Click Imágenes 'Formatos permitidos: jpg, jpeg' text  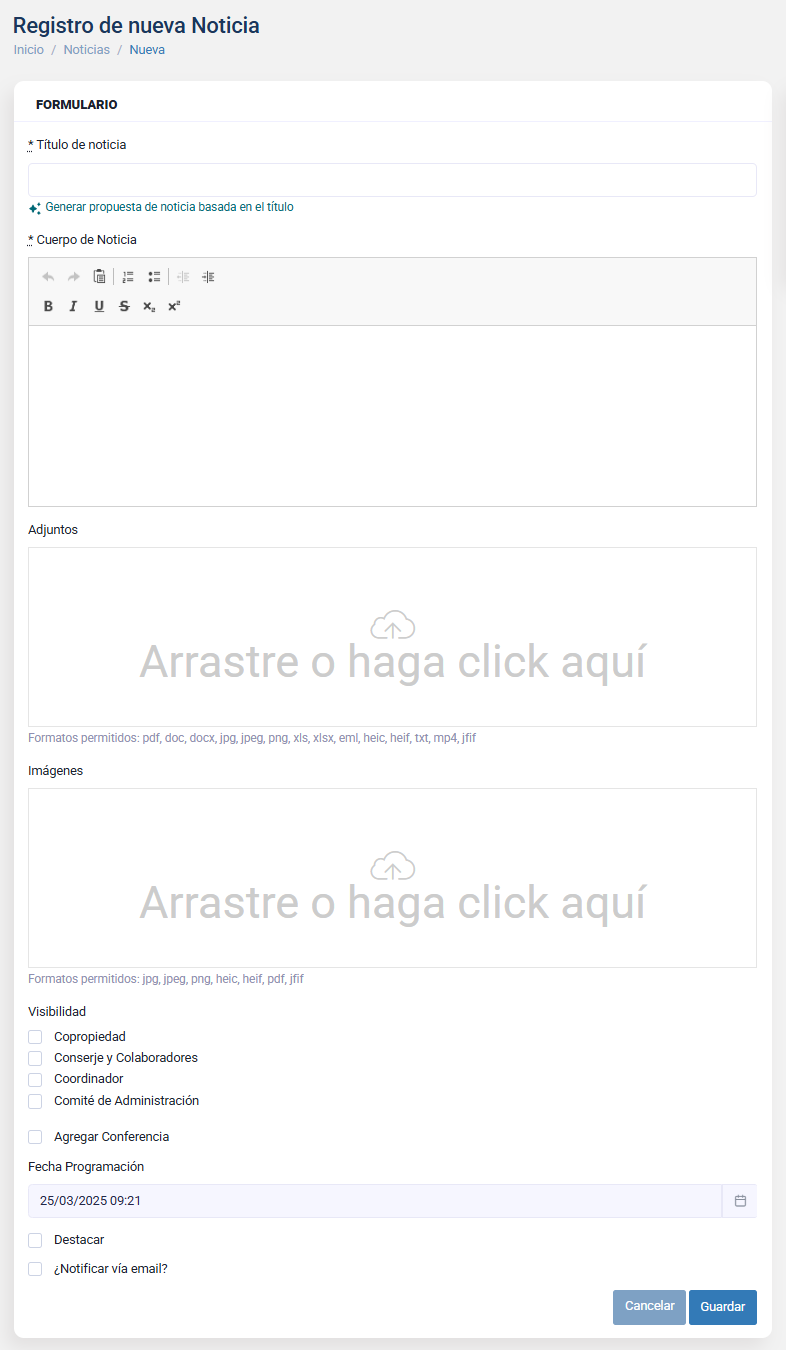[166, 979]
